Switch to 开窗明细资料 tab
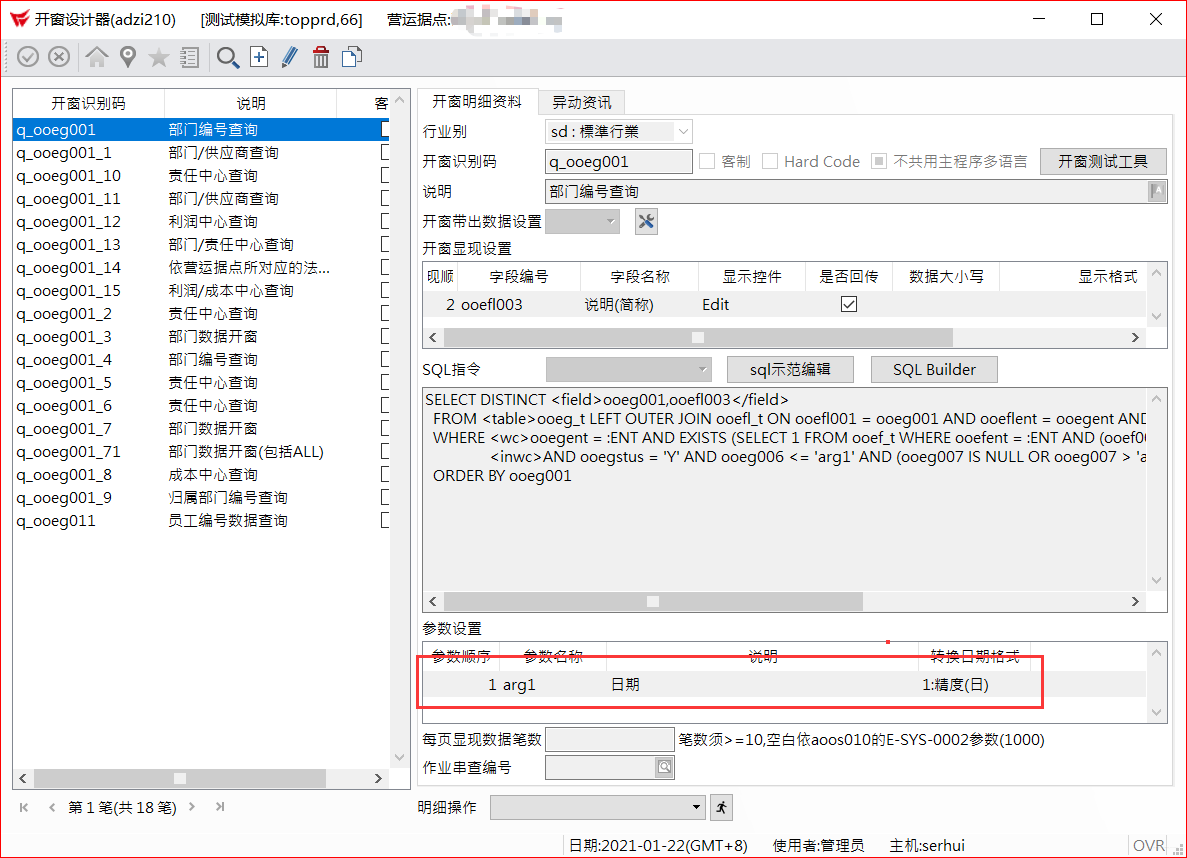 [x=477, y=101]
